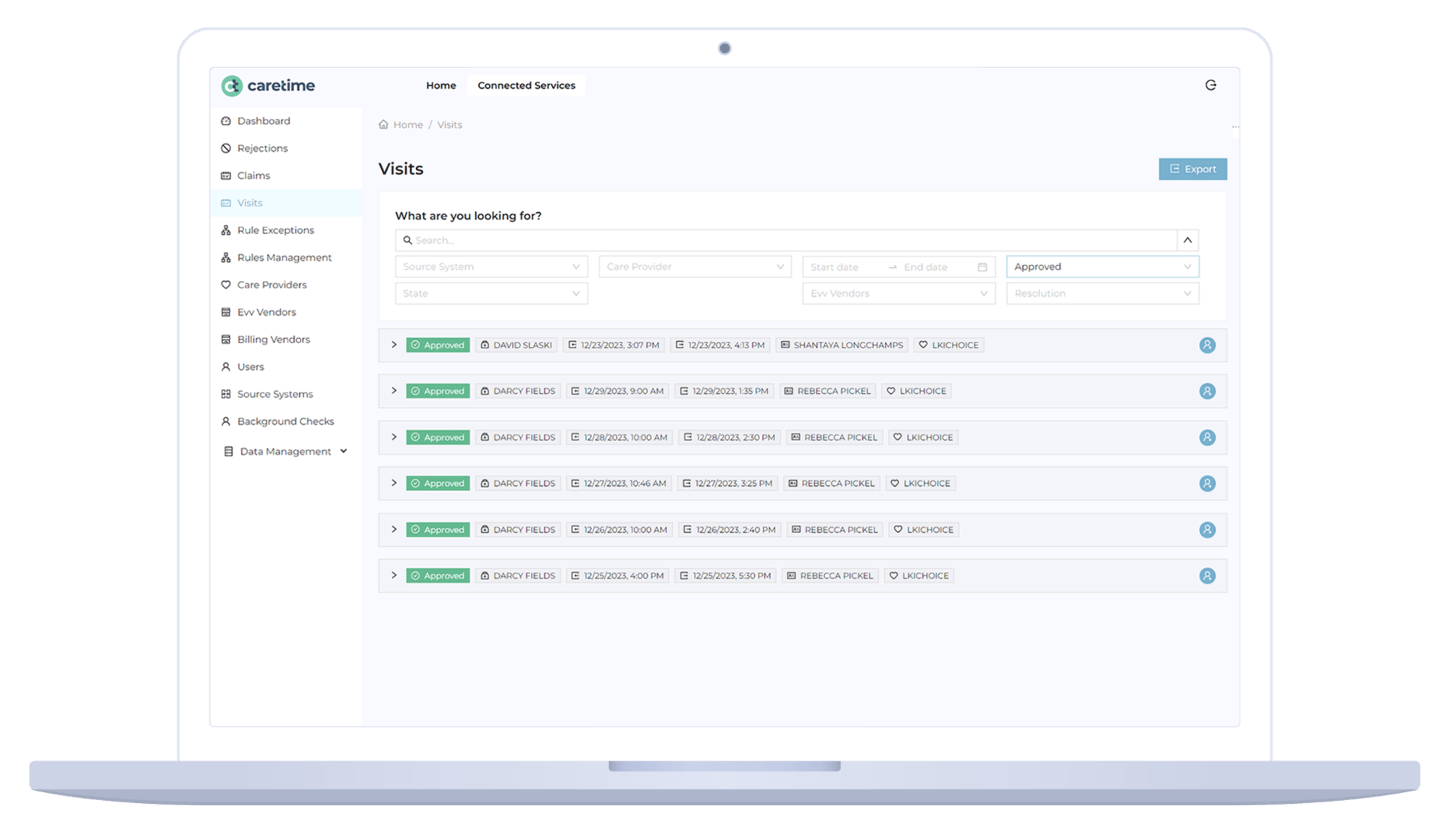Click the Users person icon
Screen dimensions: 1449x840
point(226,367)
